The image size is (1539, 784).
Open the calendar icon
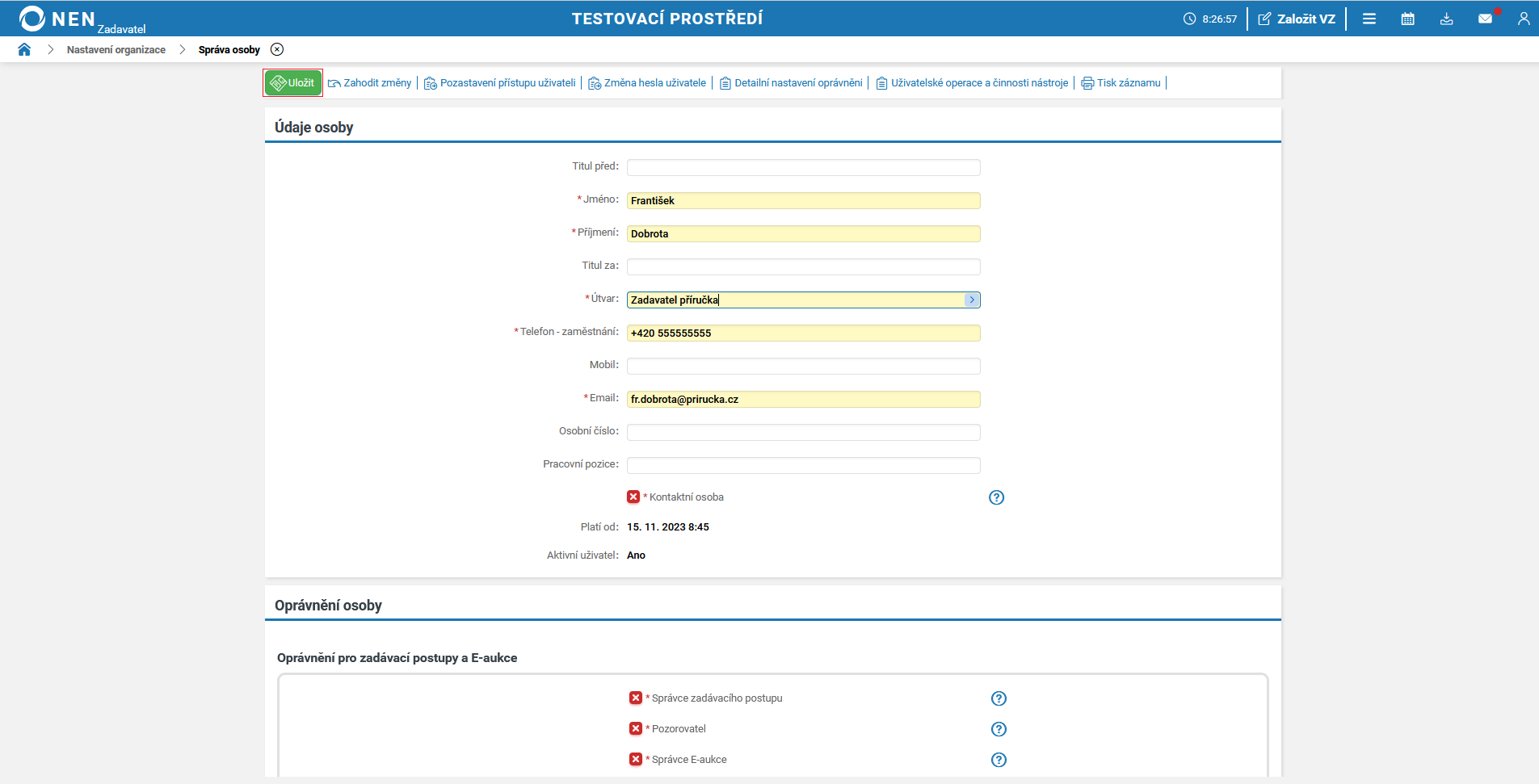[x=1408, y=19]
